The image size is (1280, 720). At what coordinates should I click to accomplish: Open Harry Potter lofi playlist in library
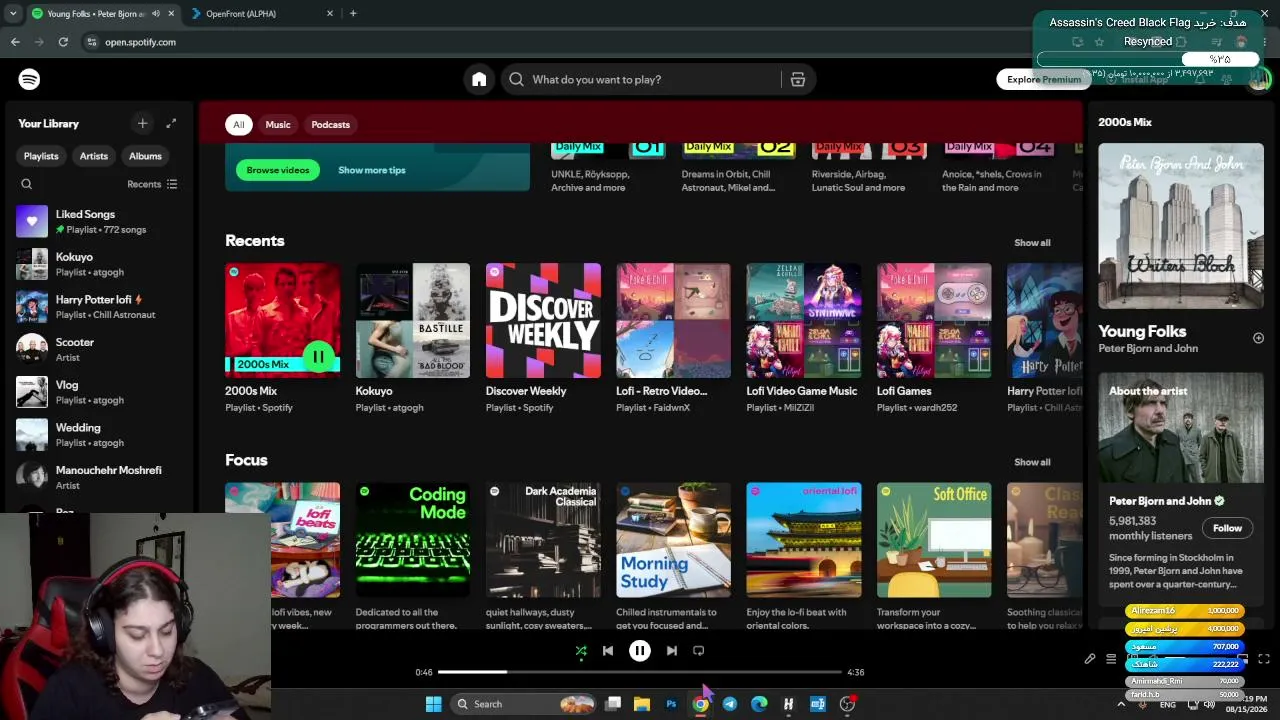[x=97, y=306]
